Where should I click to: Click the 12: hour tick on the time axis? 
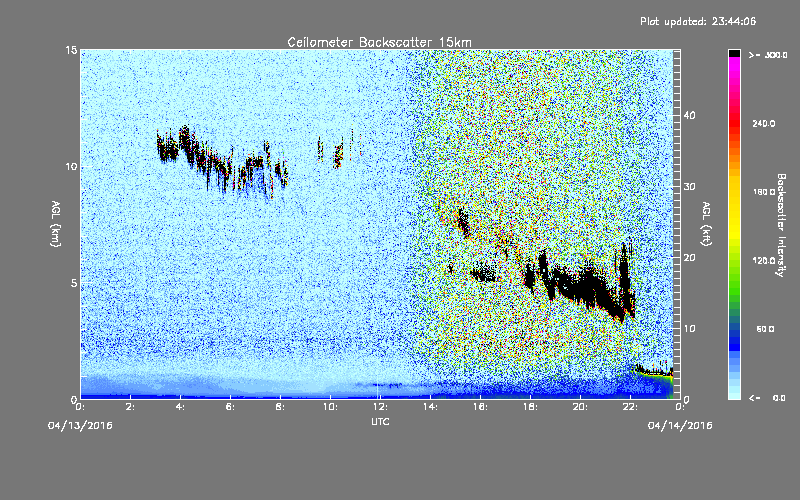coord(380,407)
